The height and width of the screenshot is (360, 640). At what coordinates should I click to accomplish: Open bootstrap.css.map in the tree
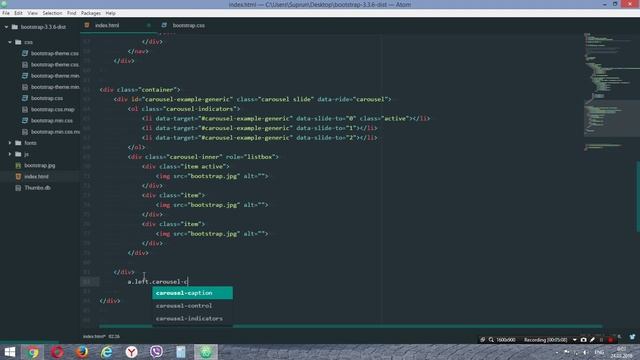53,109
